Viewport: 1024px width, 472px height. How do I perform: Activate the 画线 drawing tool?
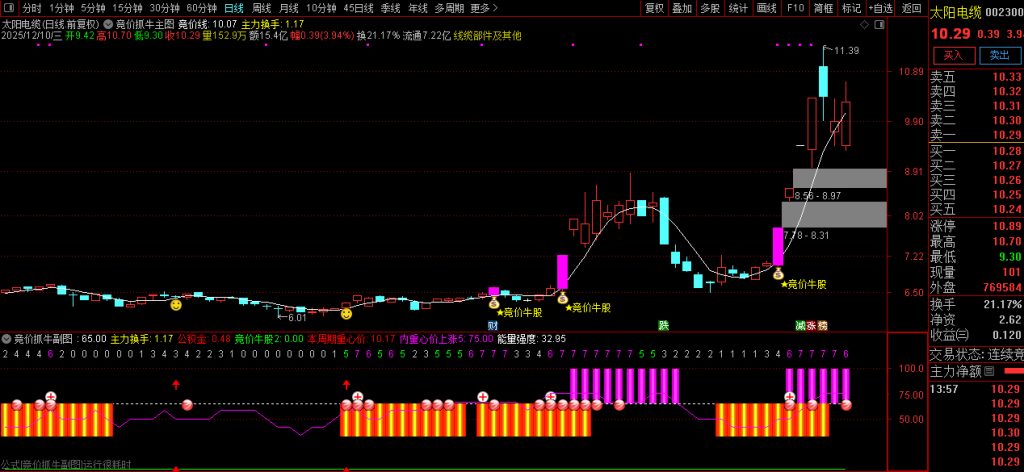[x=766, y=8]
